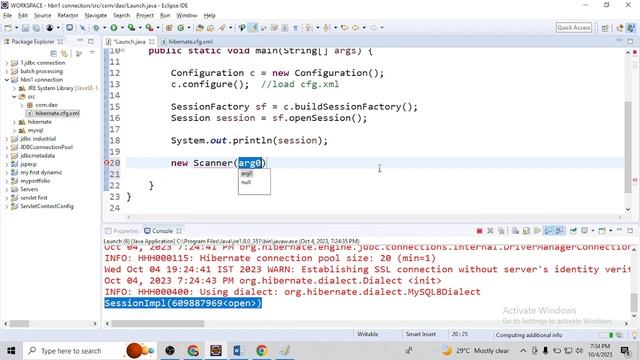Toggle Show Console on standard error
Viewport: 640px width, 360px height.
[x=559, y=231]
